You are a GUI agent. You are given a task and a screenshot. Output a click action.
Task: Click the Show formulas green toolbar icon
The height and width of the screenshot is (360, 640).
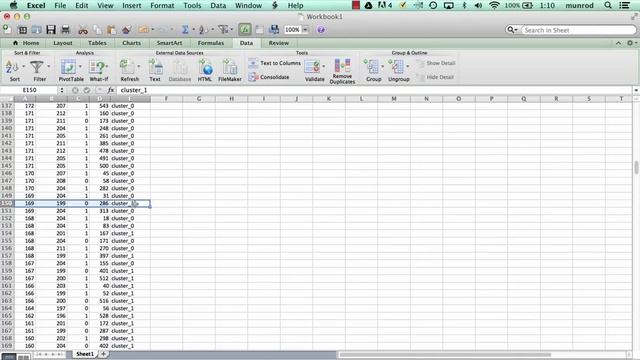click(x=244, y=29)
